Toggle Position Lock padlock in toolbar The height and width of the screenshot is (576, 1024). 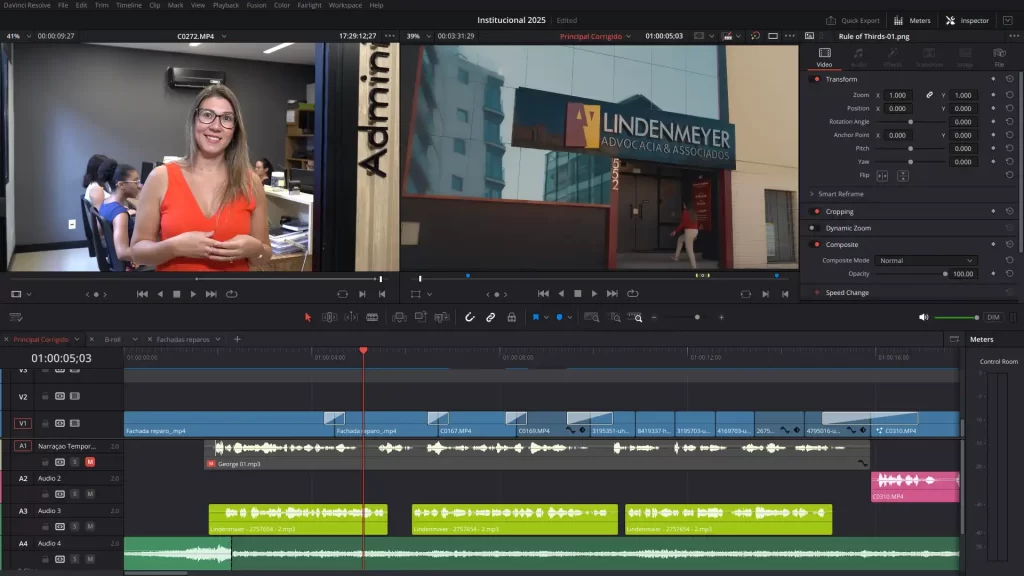coord(512,317)
